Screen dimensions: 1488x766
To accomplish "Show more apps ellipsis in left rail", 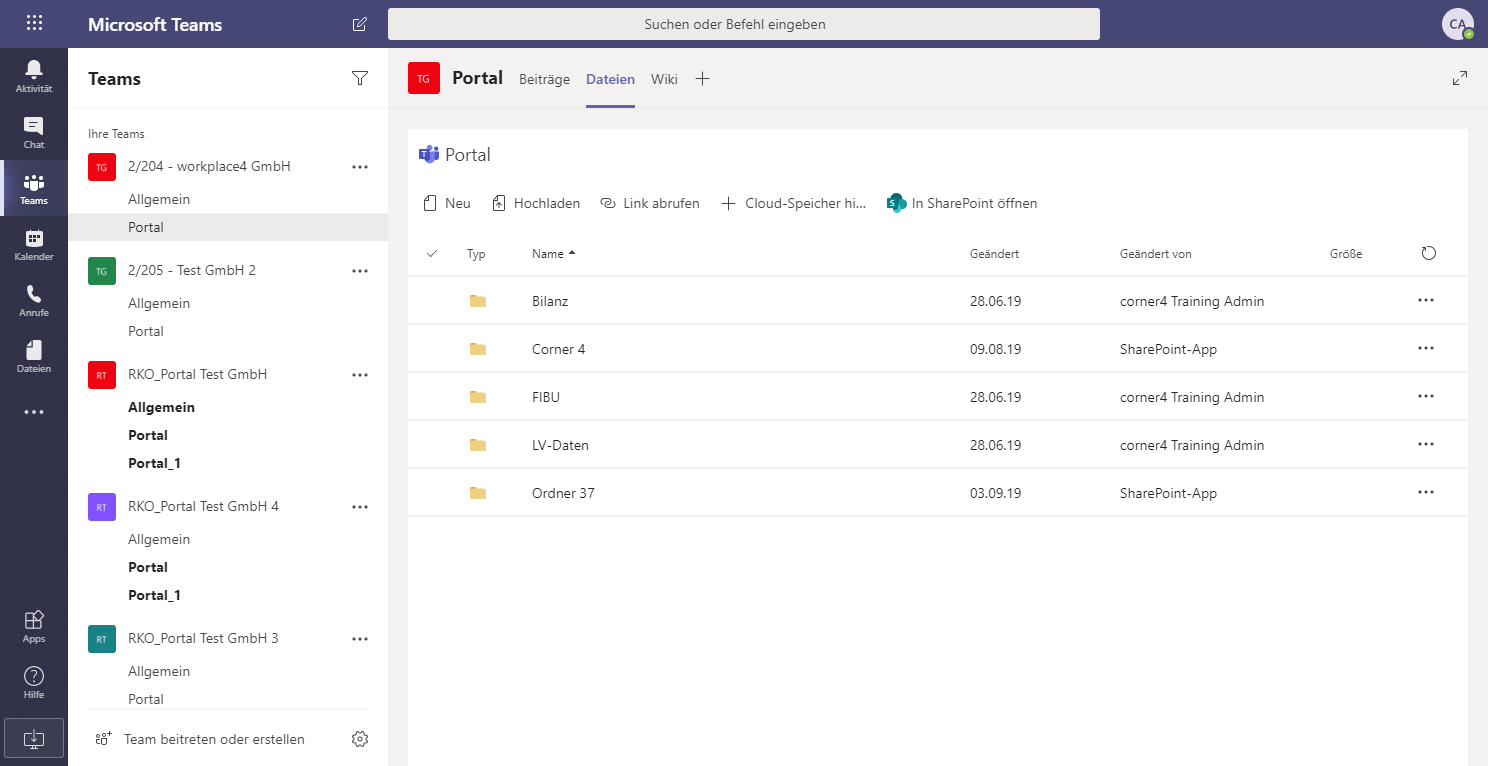I will click(x=34, y=412).
